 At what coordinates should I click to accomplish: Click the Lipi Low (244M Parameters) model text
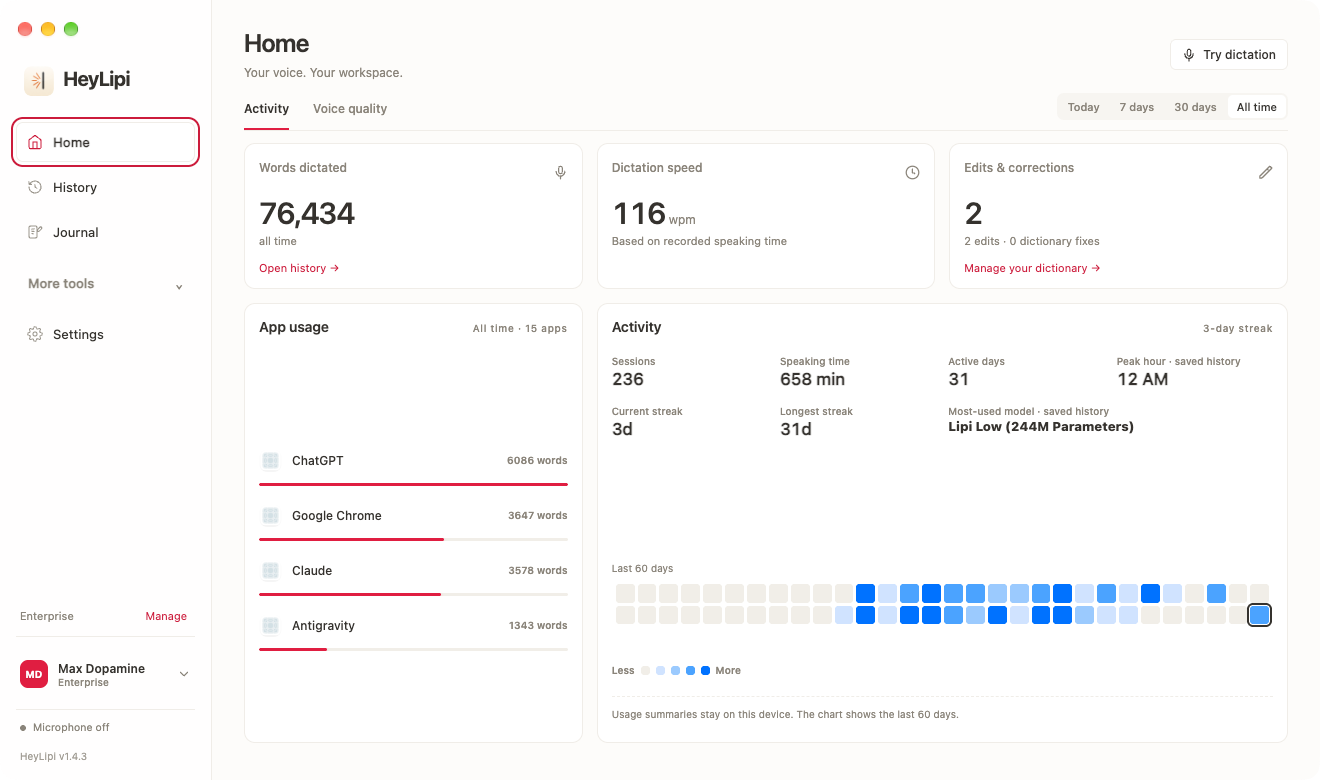[1041, 427]
